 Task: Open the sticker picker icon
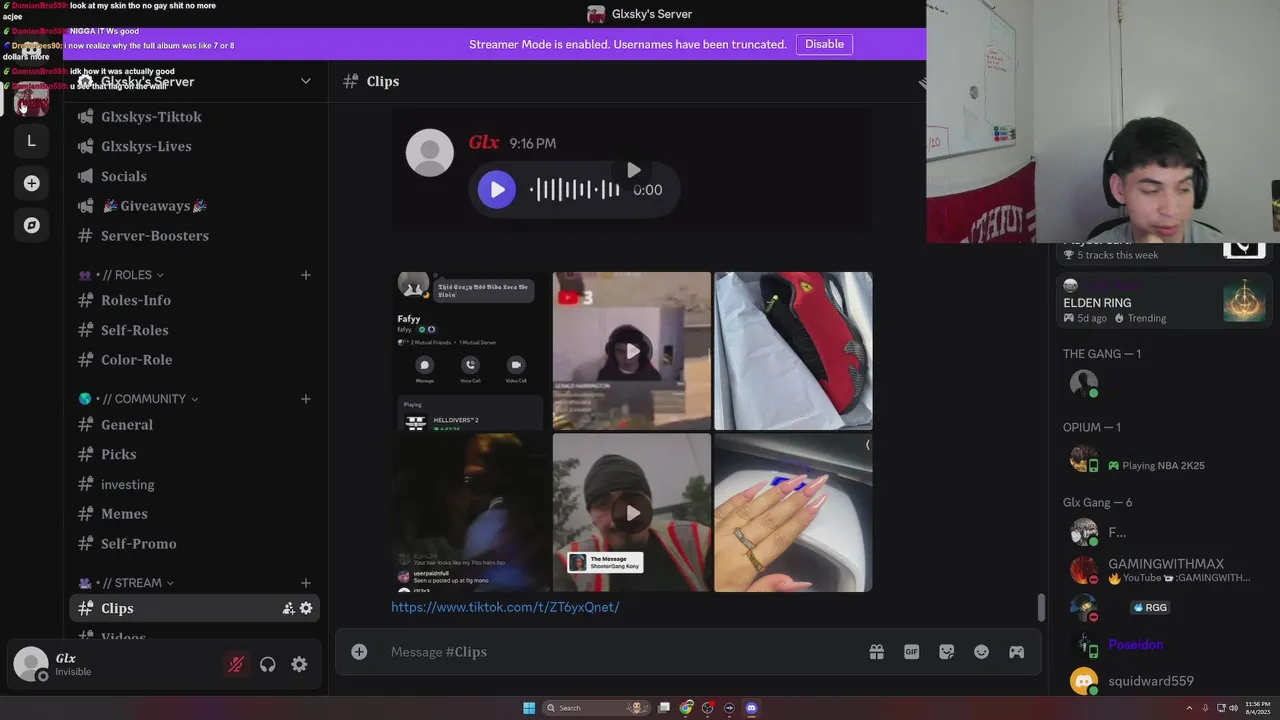(946, 652)
